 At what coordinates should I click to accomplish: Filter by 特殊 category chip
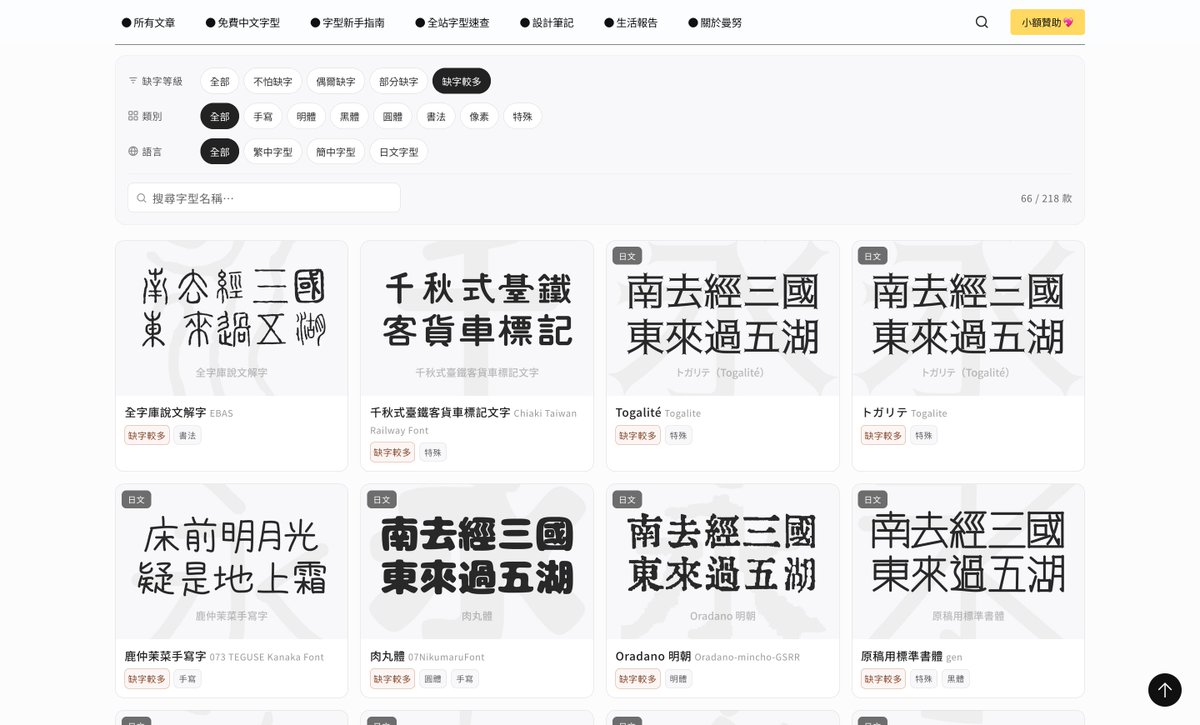pyautogui.click(x=523, y=116)
